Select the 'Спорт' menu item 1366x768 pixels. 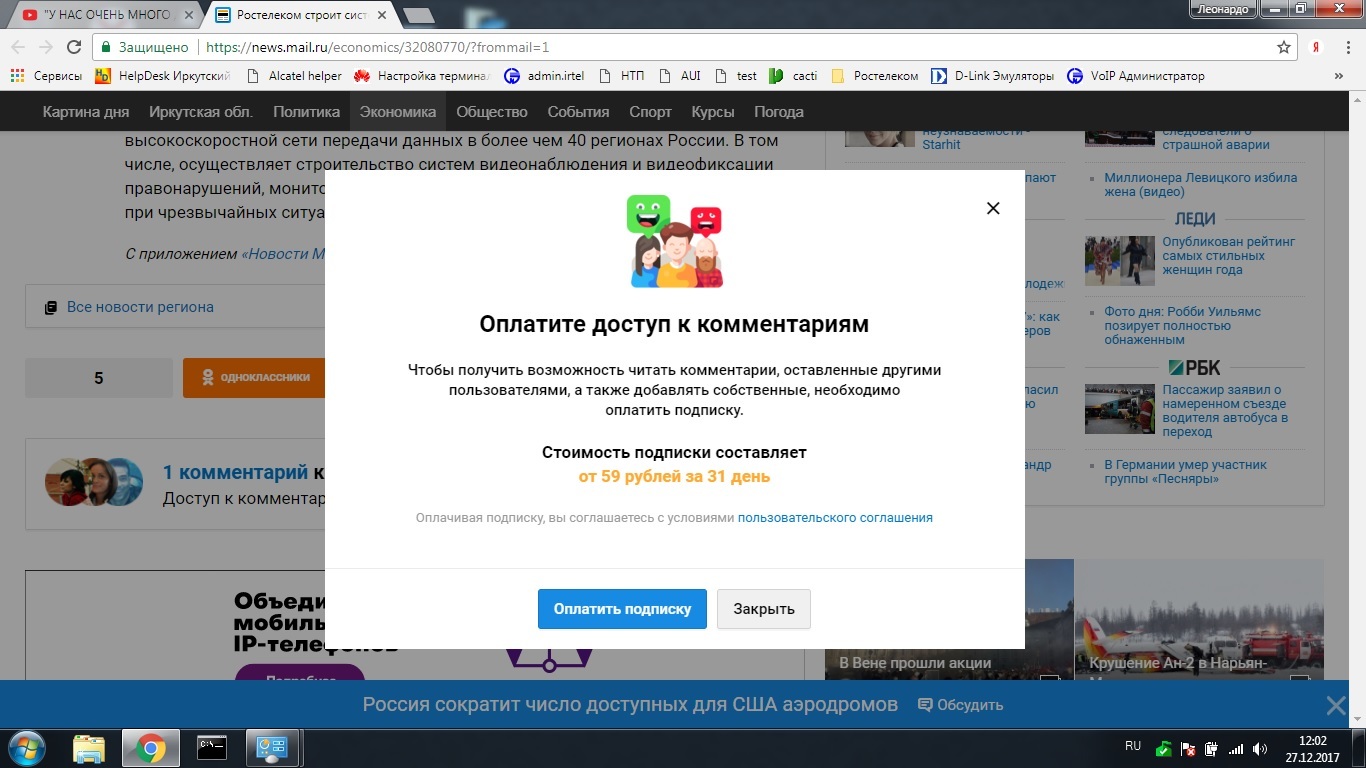pyautogui.click(x=650, y=112)
